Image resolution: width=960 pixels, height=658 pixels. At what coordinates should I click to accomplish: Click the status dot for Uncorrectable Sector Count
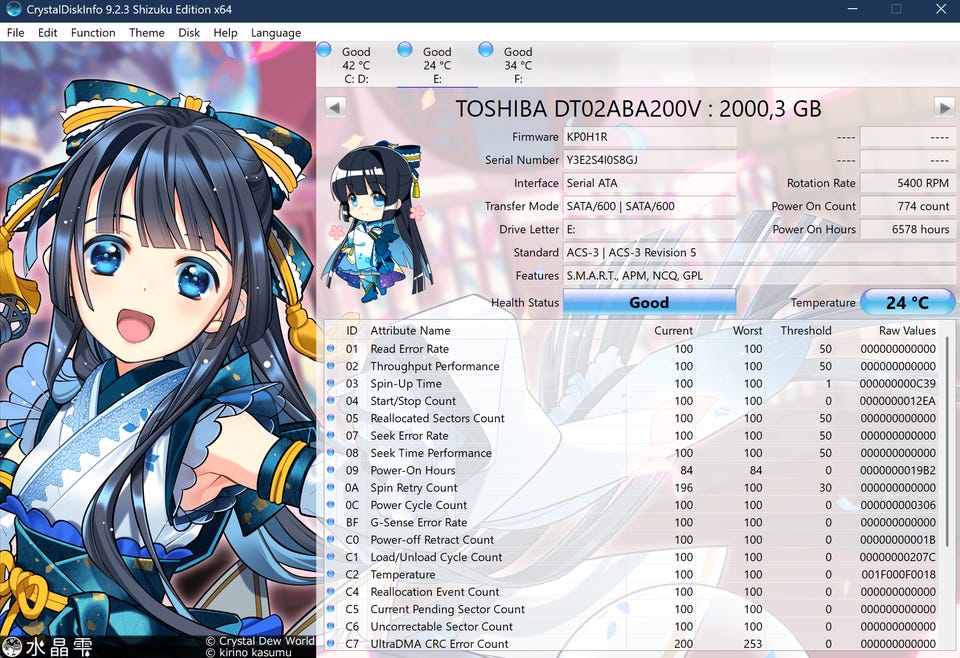[x=331, y=626]
